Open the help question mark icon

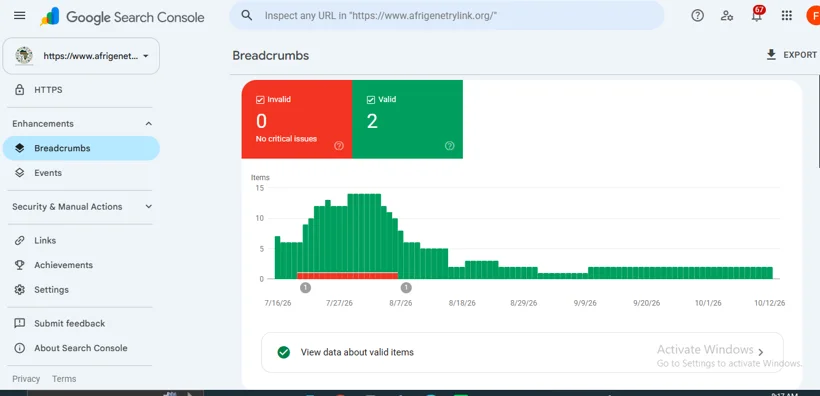tap(698, 16)
